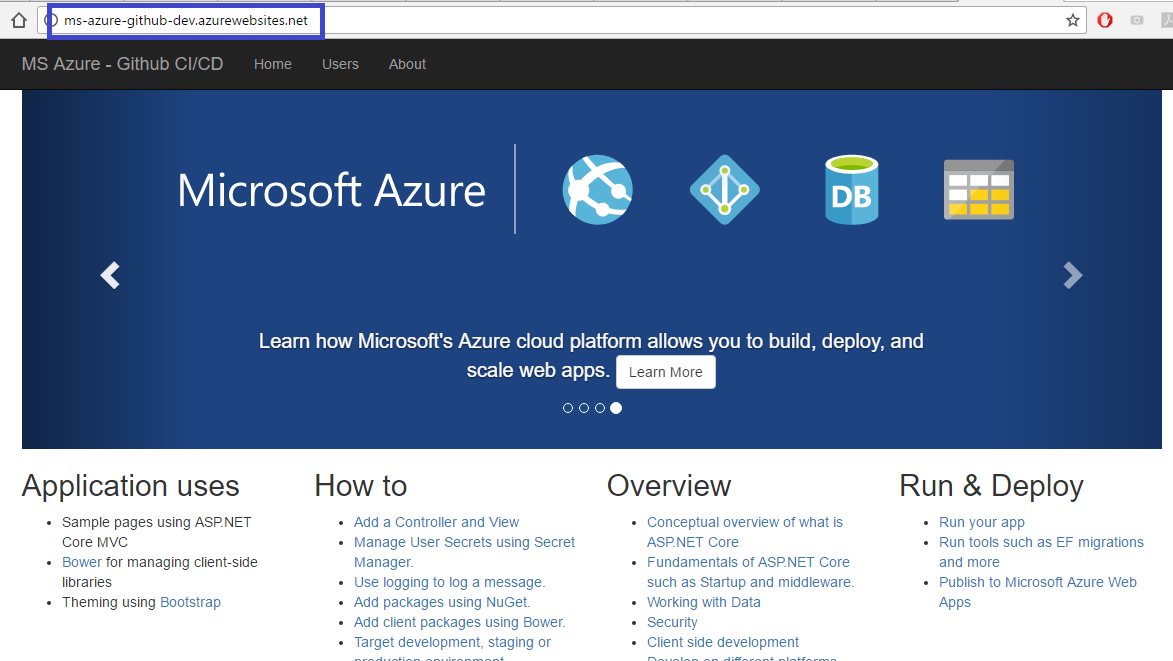The height and width of the screenshot is (661, 1173).
Task: Click the browser home icon
Action: point(18,20)
